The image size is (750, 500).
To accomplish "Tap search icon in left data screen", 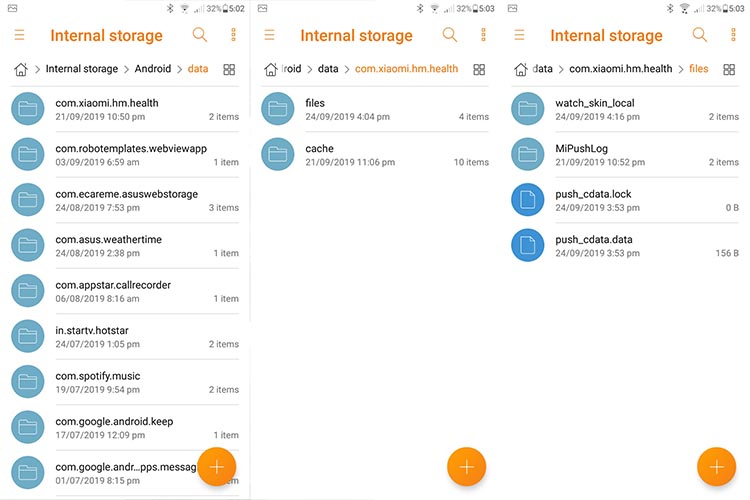I will pyautogui.click(x=199, y=34).
